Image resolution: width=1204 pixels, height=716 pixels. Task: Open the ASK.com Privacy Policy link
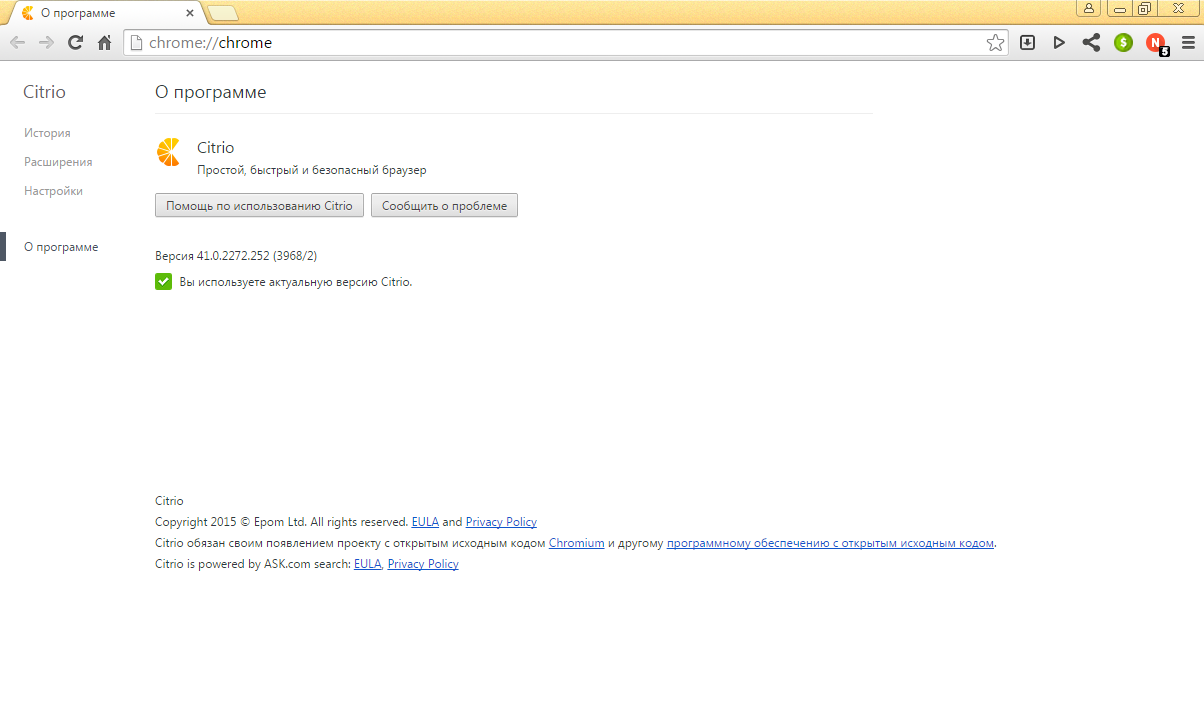coord(423,564)
